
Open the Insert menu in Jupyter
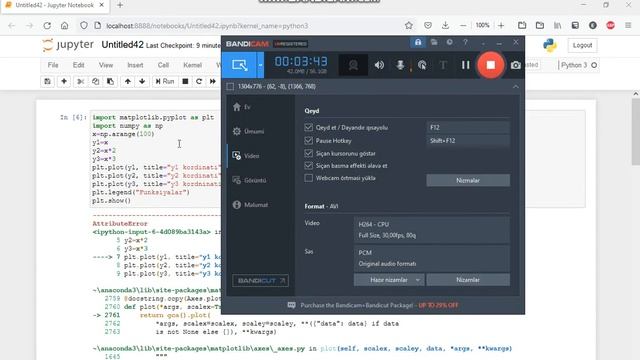(x=135, y=65)
